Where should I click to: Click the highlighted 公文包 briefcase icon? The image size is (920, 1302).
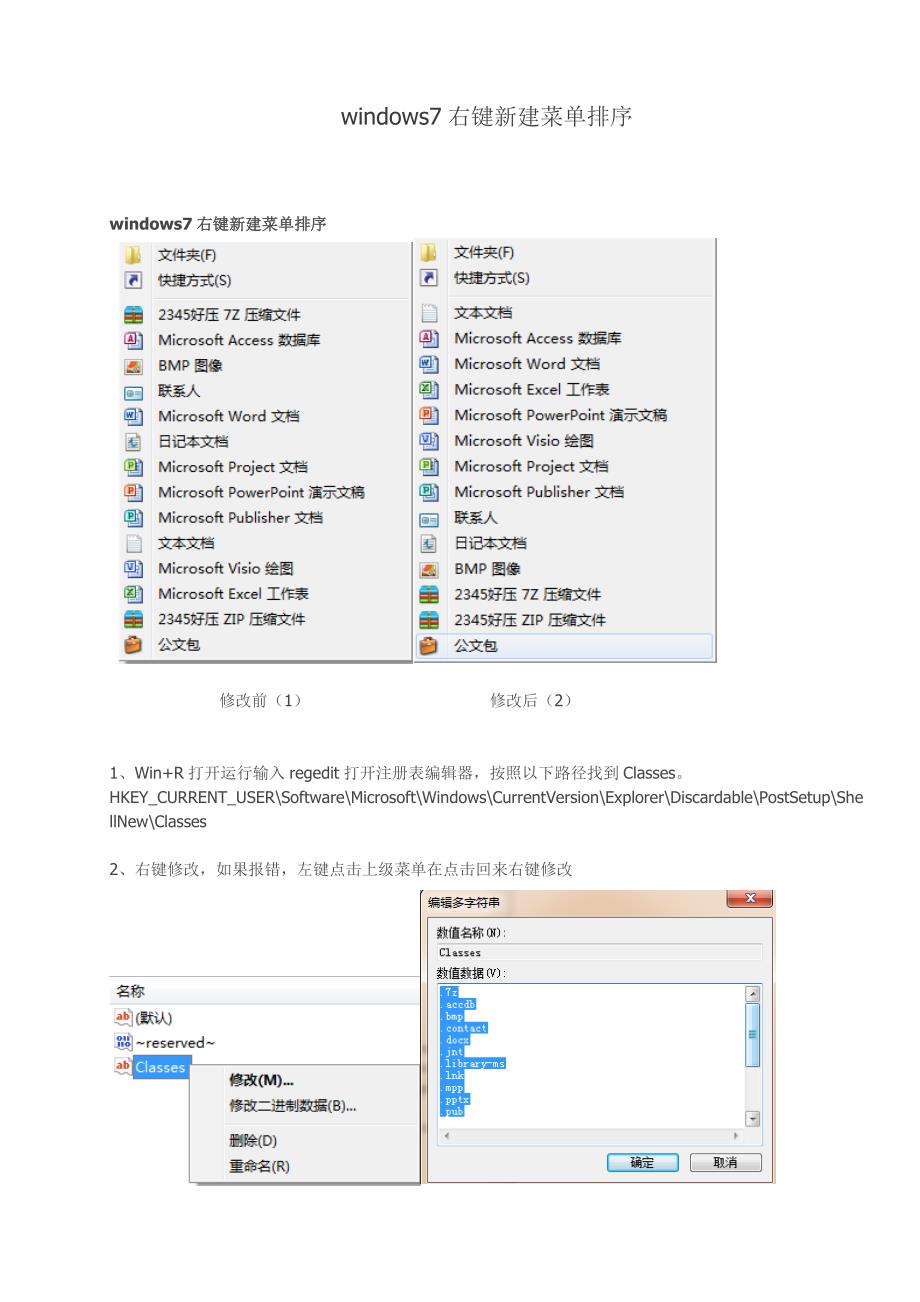click(x=429, y=646)
